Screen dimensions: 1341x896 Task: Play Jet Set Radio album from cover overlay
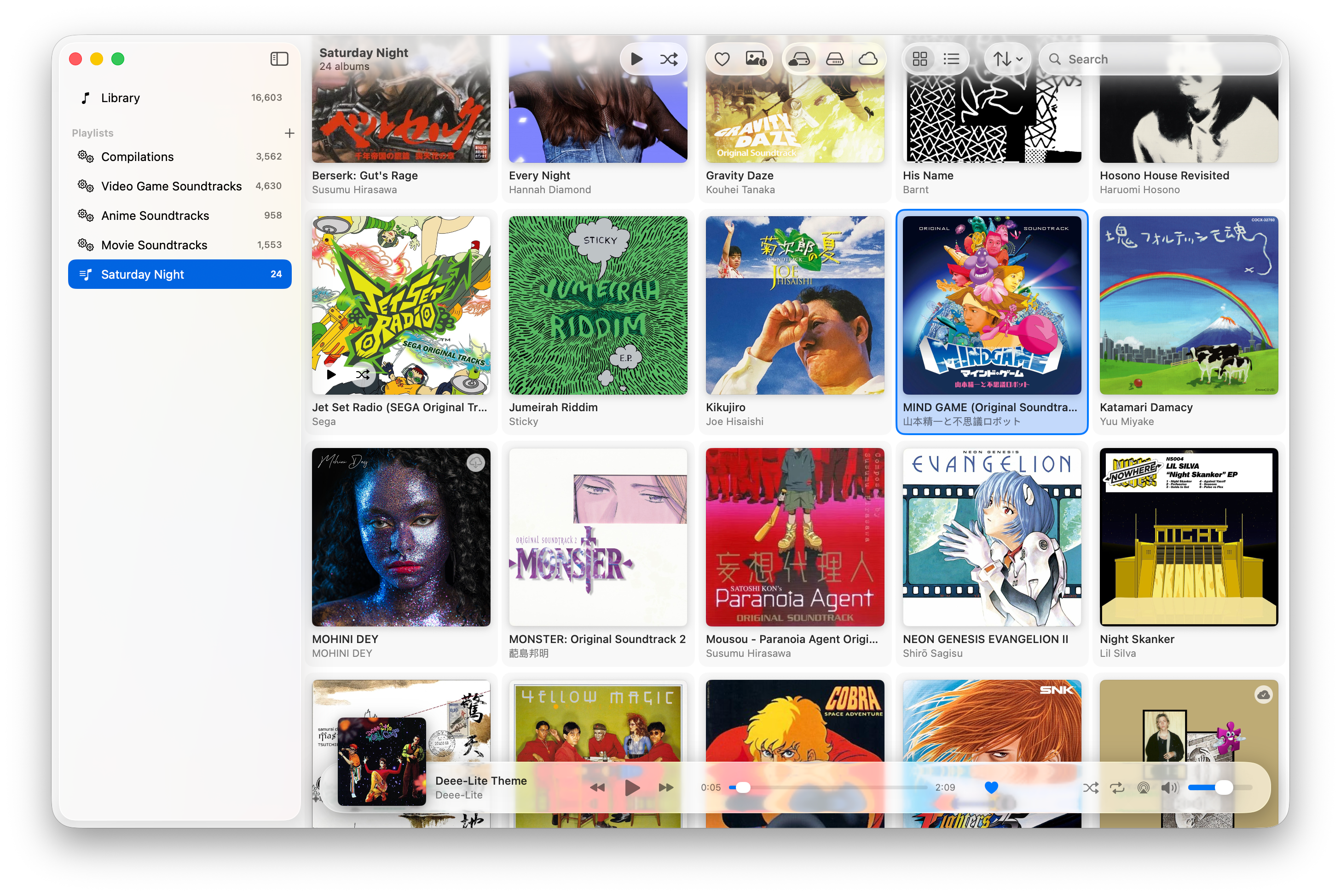click(331, 375)
